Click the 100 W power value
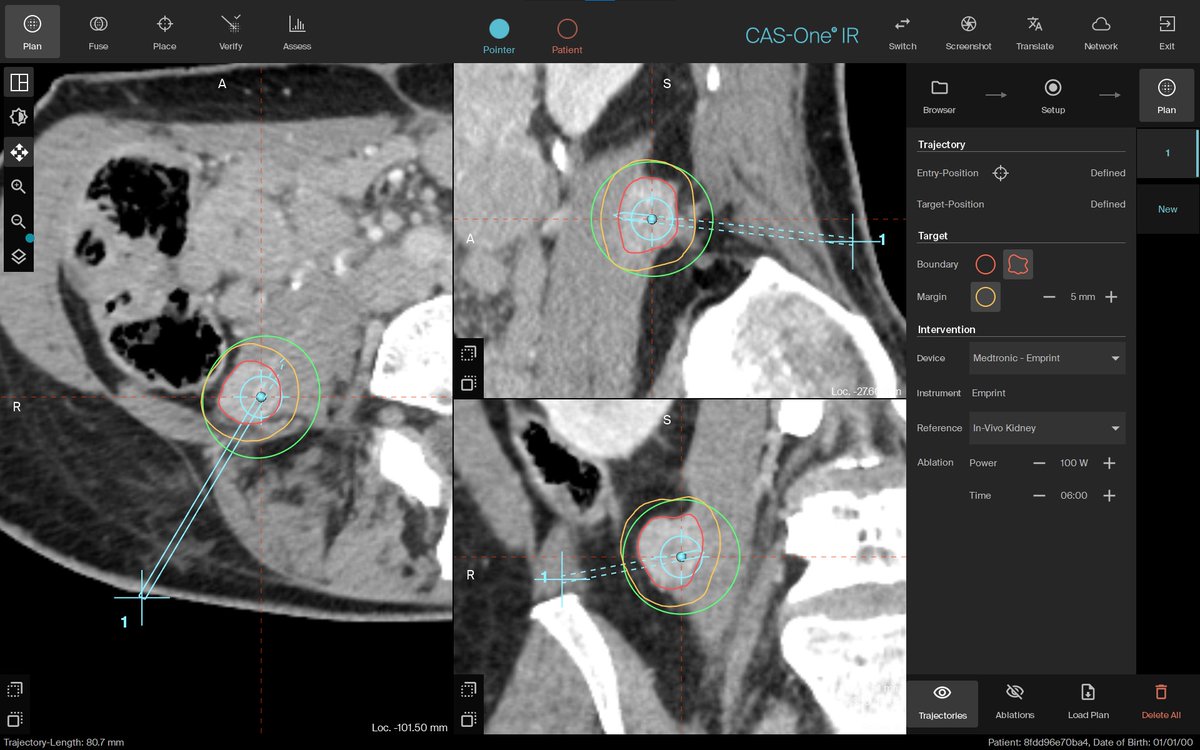The image size is (1200, 750). [x=1074, y=463]
